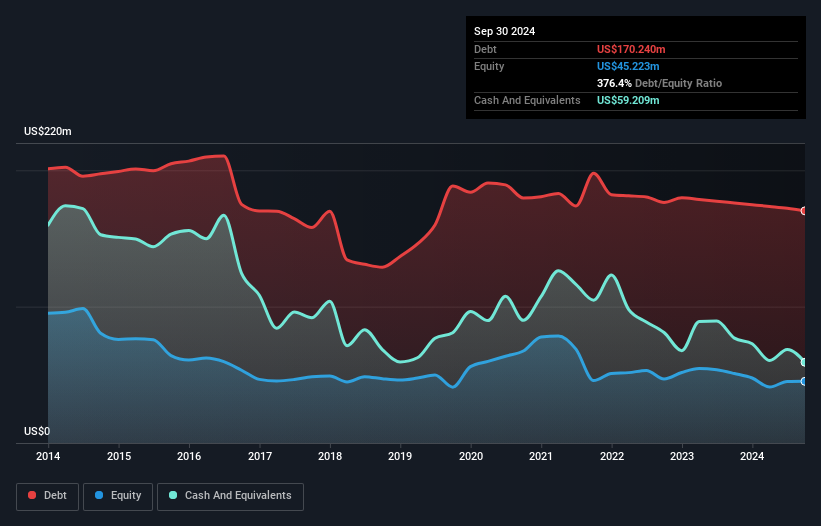
Task: Select the red Debt endpoint marker
Action: tap(804, 211)
